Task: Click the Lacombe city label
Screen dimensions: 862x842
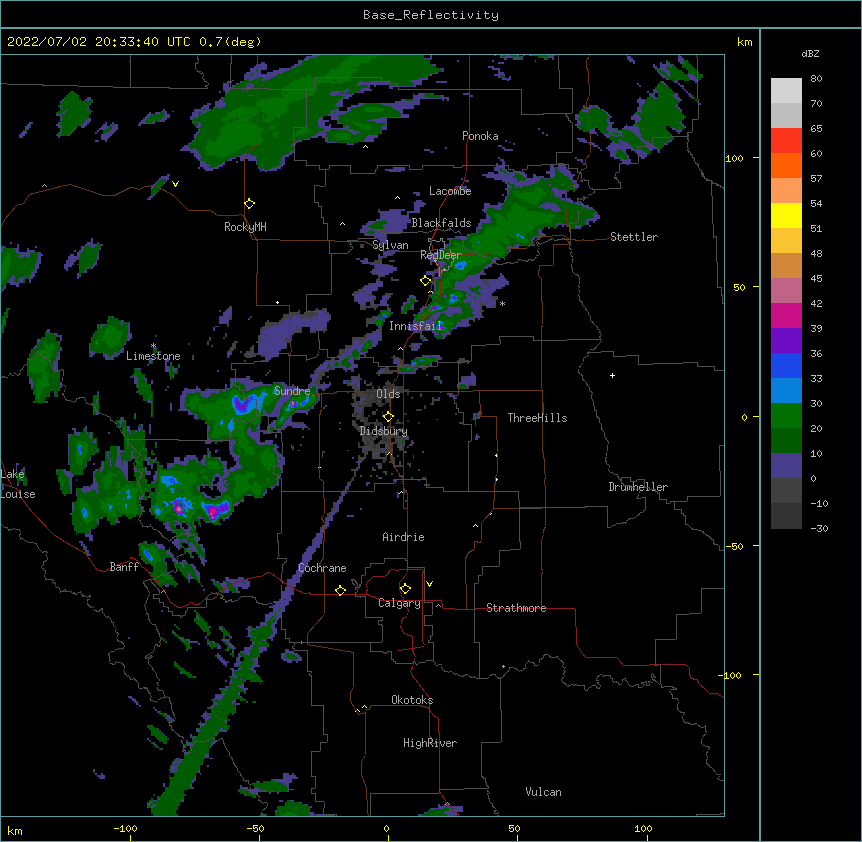Action: (450, 191)
